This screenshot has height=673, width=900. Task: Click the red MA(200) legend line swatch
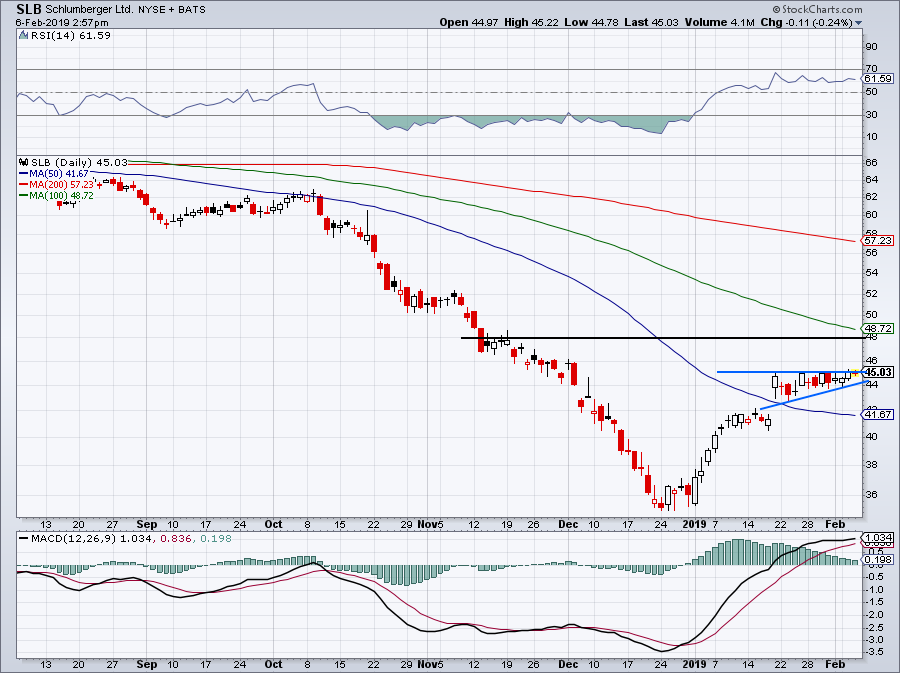coord(24,184)
